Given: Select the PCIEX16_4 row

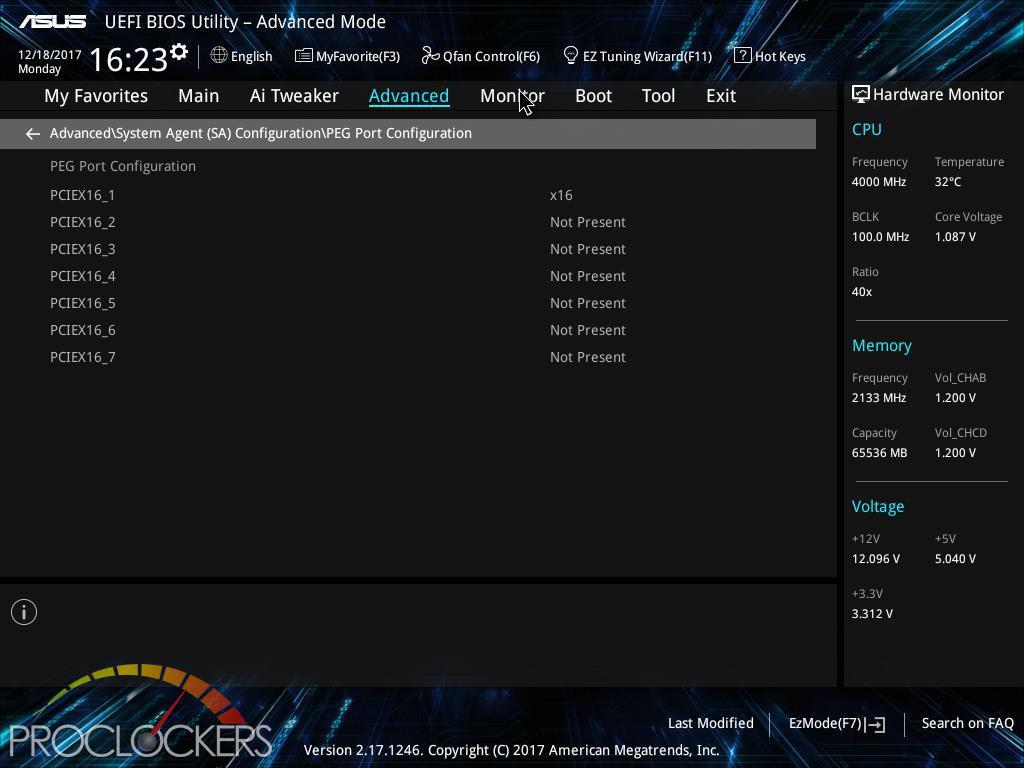Looking at the screenshot, I should 408,276.
